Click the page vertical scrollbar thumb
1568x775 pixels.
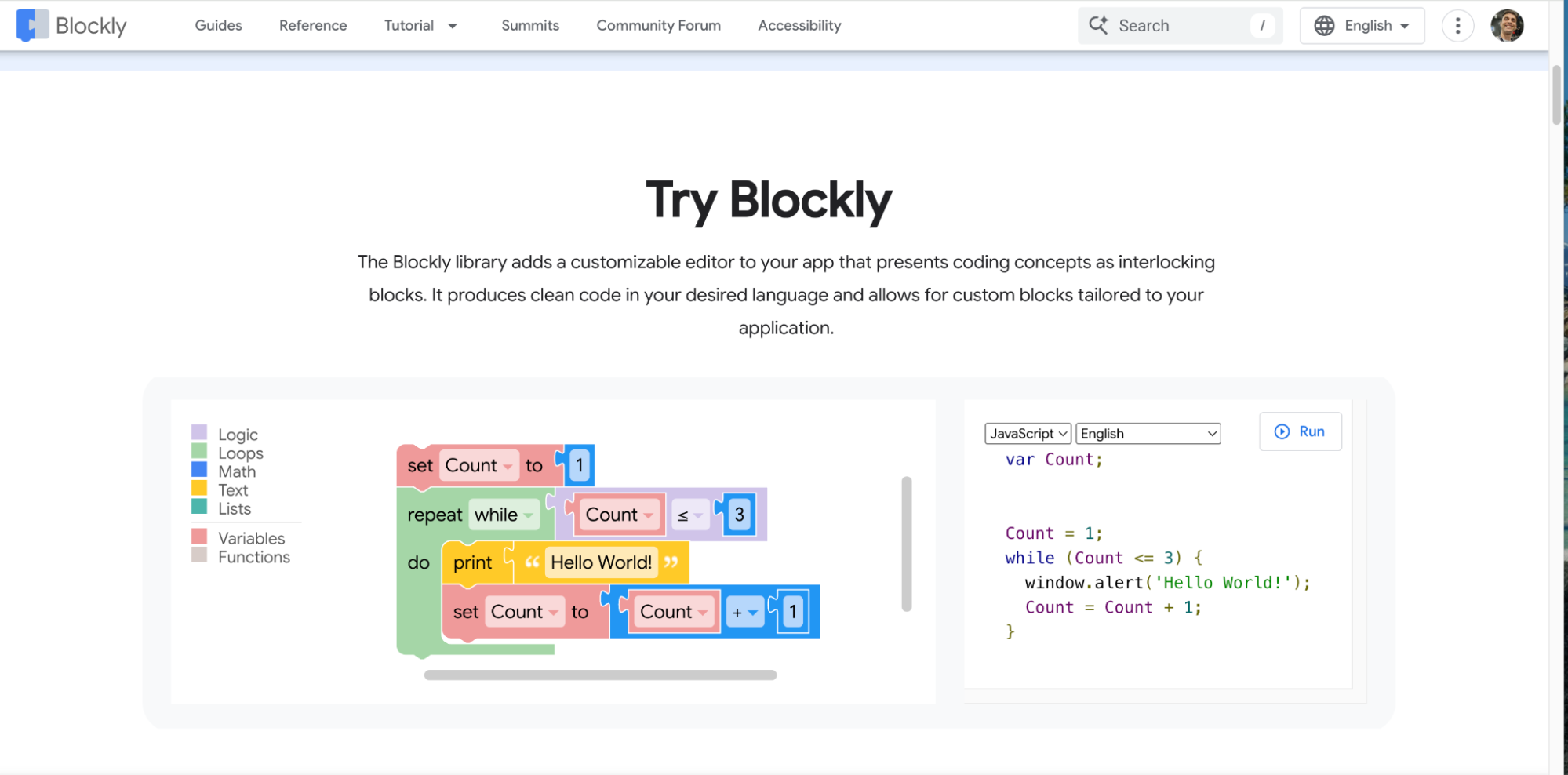1557,95
